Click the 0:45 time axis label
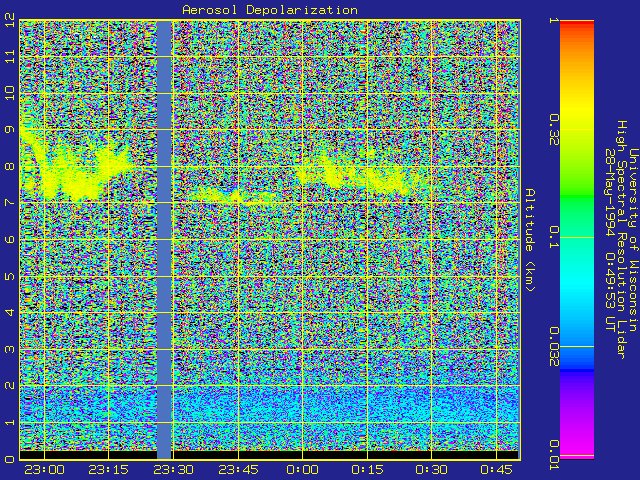 [496, 469]
